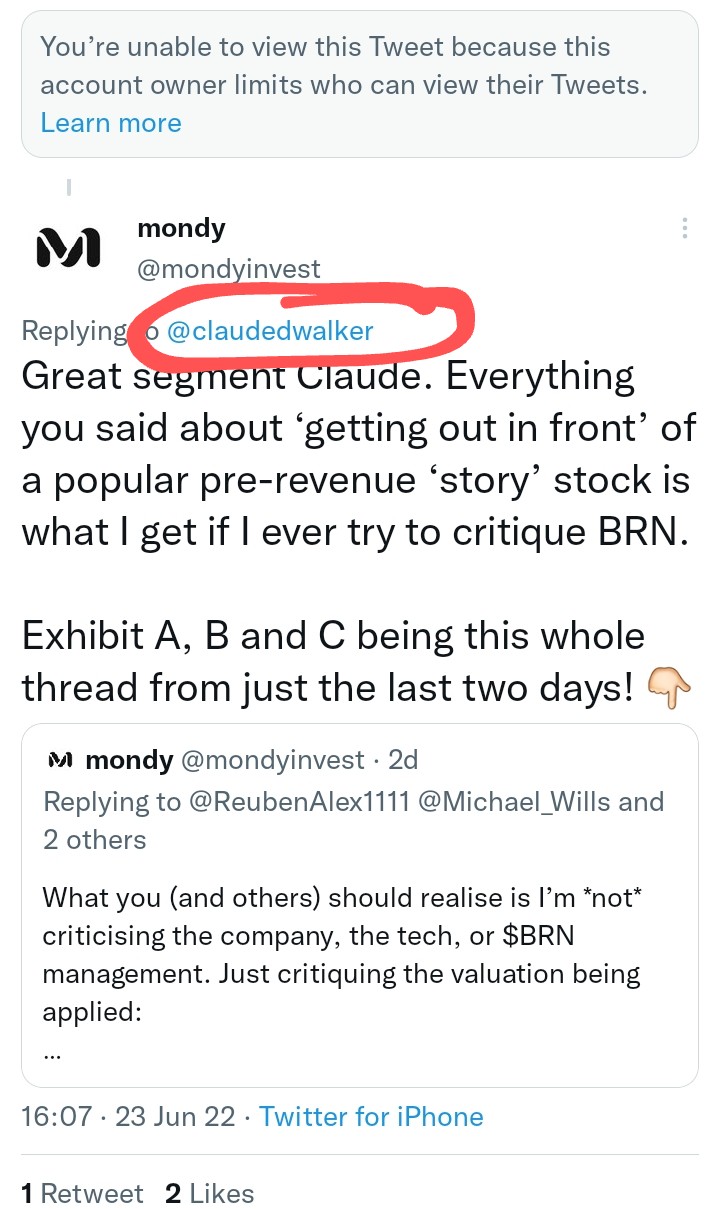720x1209 pixels.
Task: Tap the mondy display name in header
Action: pos(181,228)
